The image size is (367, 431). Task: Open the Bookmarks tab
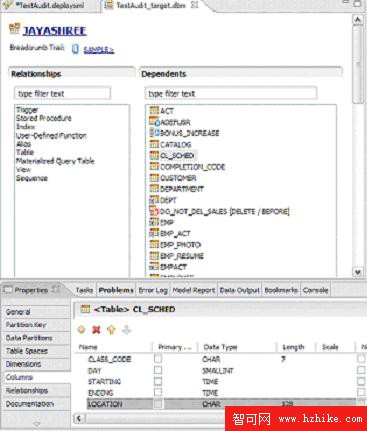coord(281,290)
